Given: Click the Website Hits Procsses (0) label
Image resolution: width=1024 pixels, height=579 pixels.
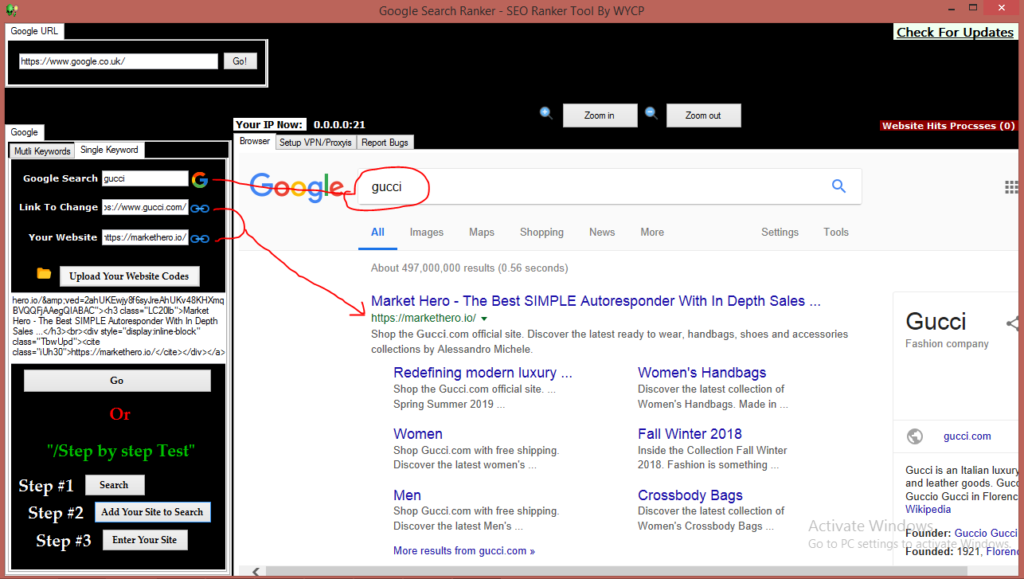Looking at the screenshot, I should pos(948,126).
